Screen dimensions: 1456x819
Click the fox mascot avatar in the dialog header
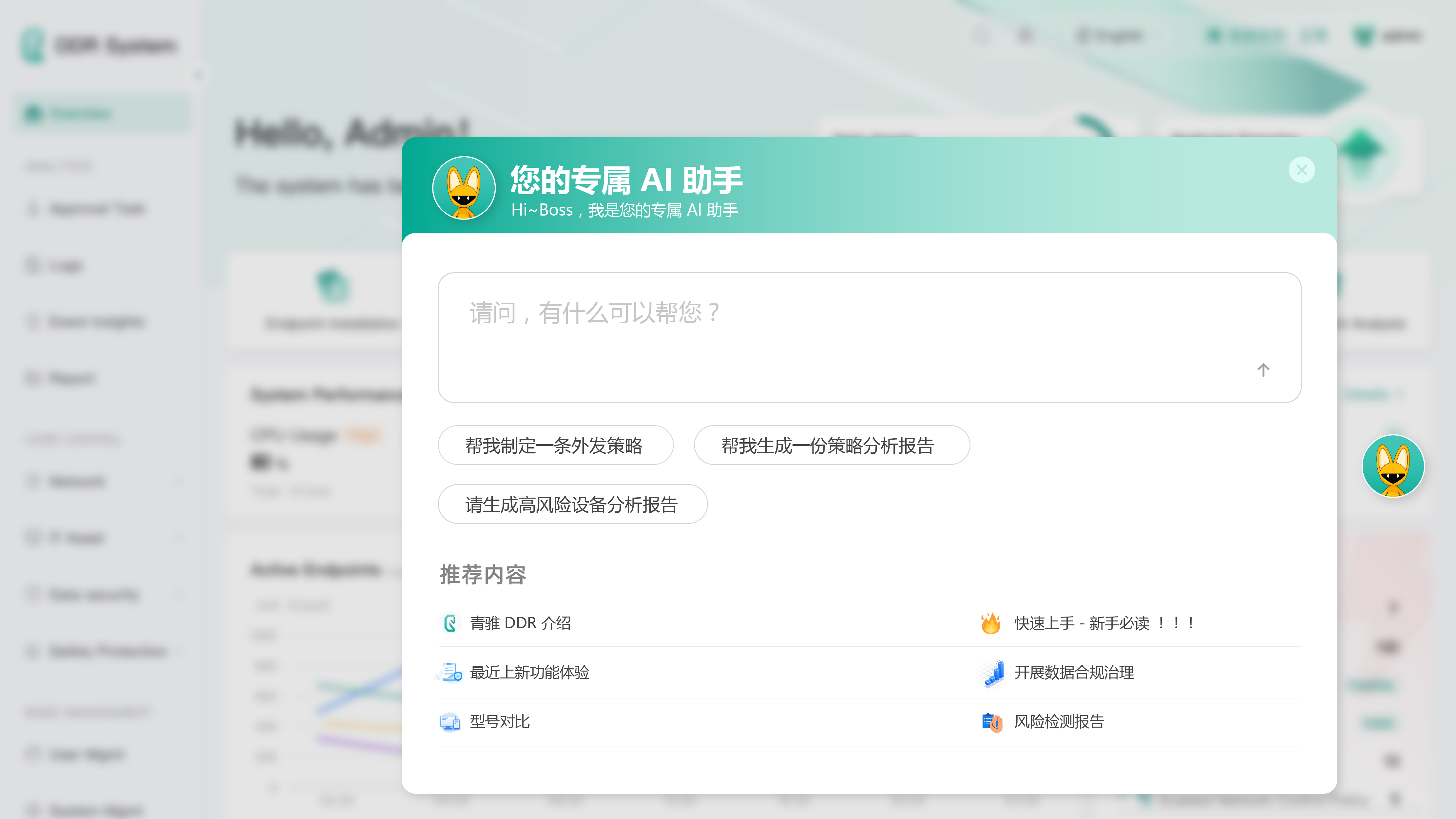(x=464, y=188)
